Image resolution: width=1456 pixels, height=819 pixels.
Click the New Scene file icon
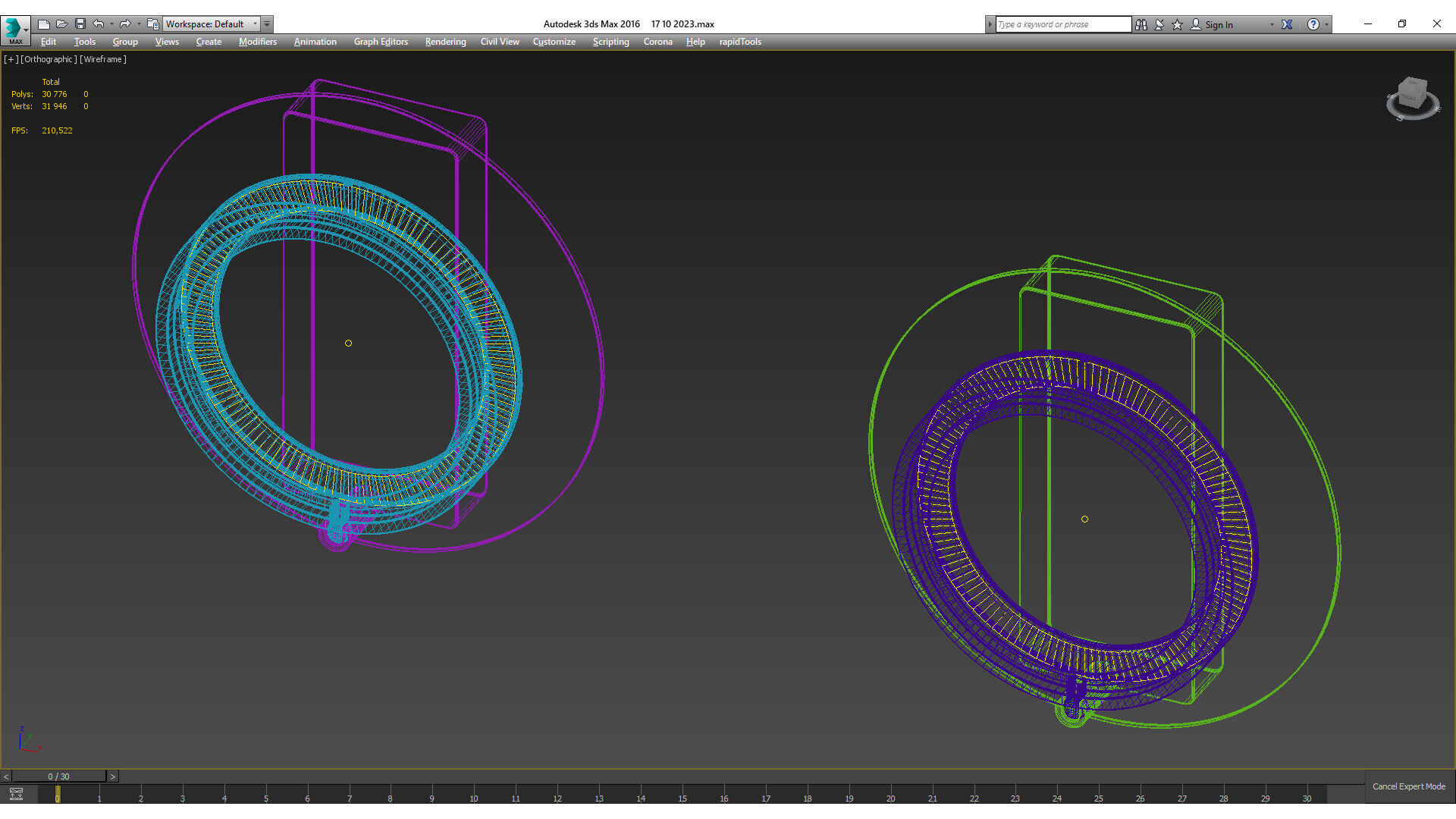44,24
